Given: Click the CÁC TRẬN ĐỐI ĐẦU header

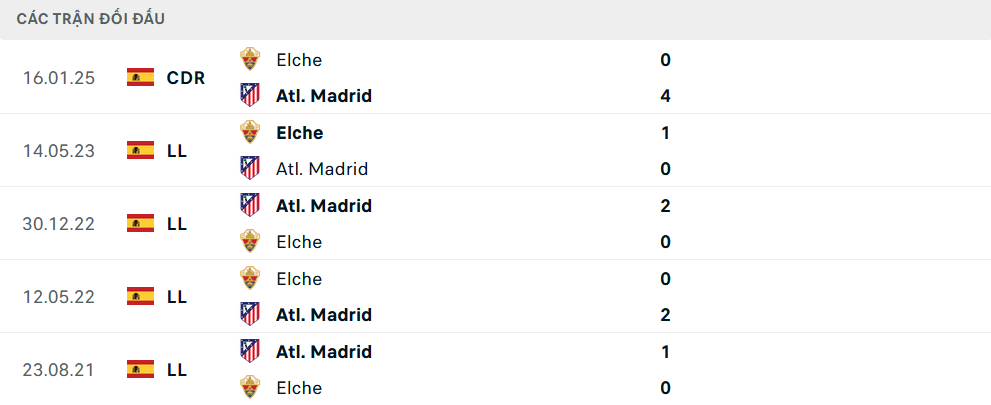Looking at the screenshot, I should [90, 19].
